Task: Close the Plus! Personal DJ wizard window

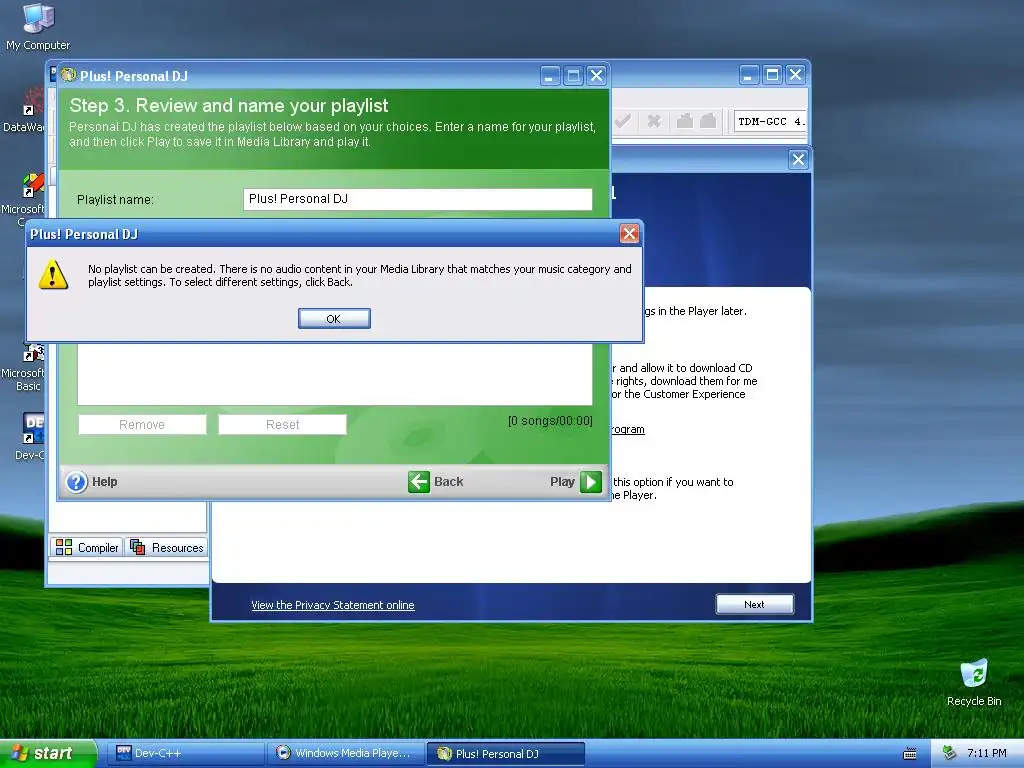Action: point(596,76)
